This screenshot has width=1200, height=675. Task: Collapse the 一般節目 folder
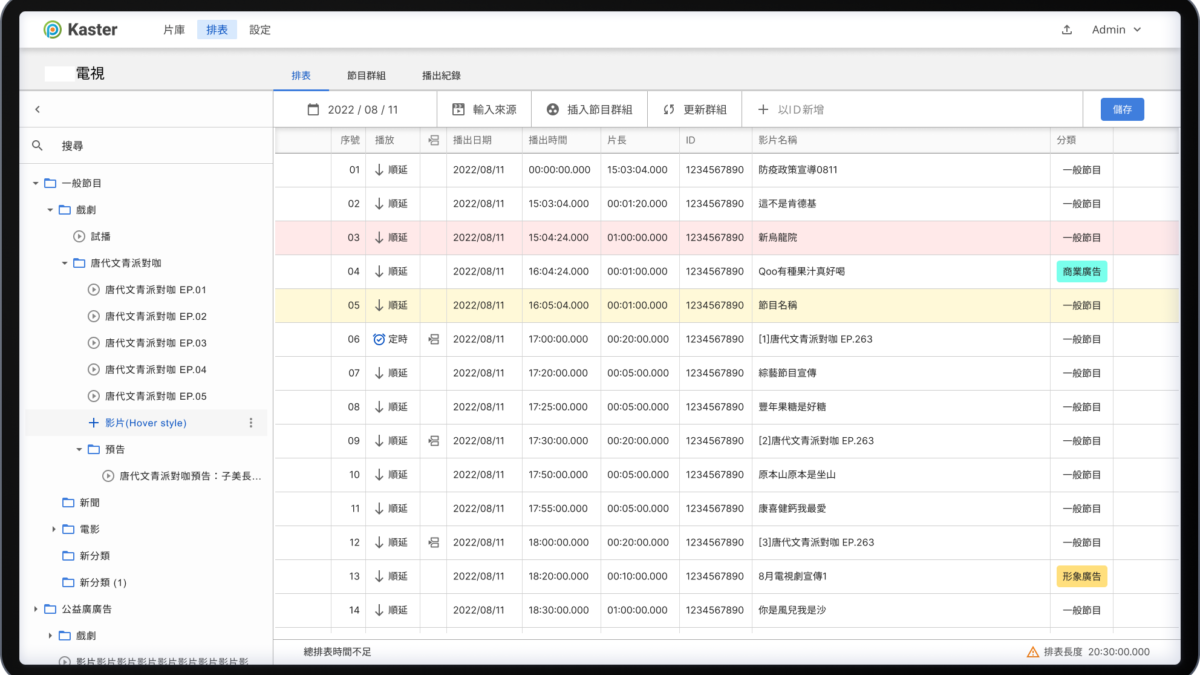tap(36, 184)
